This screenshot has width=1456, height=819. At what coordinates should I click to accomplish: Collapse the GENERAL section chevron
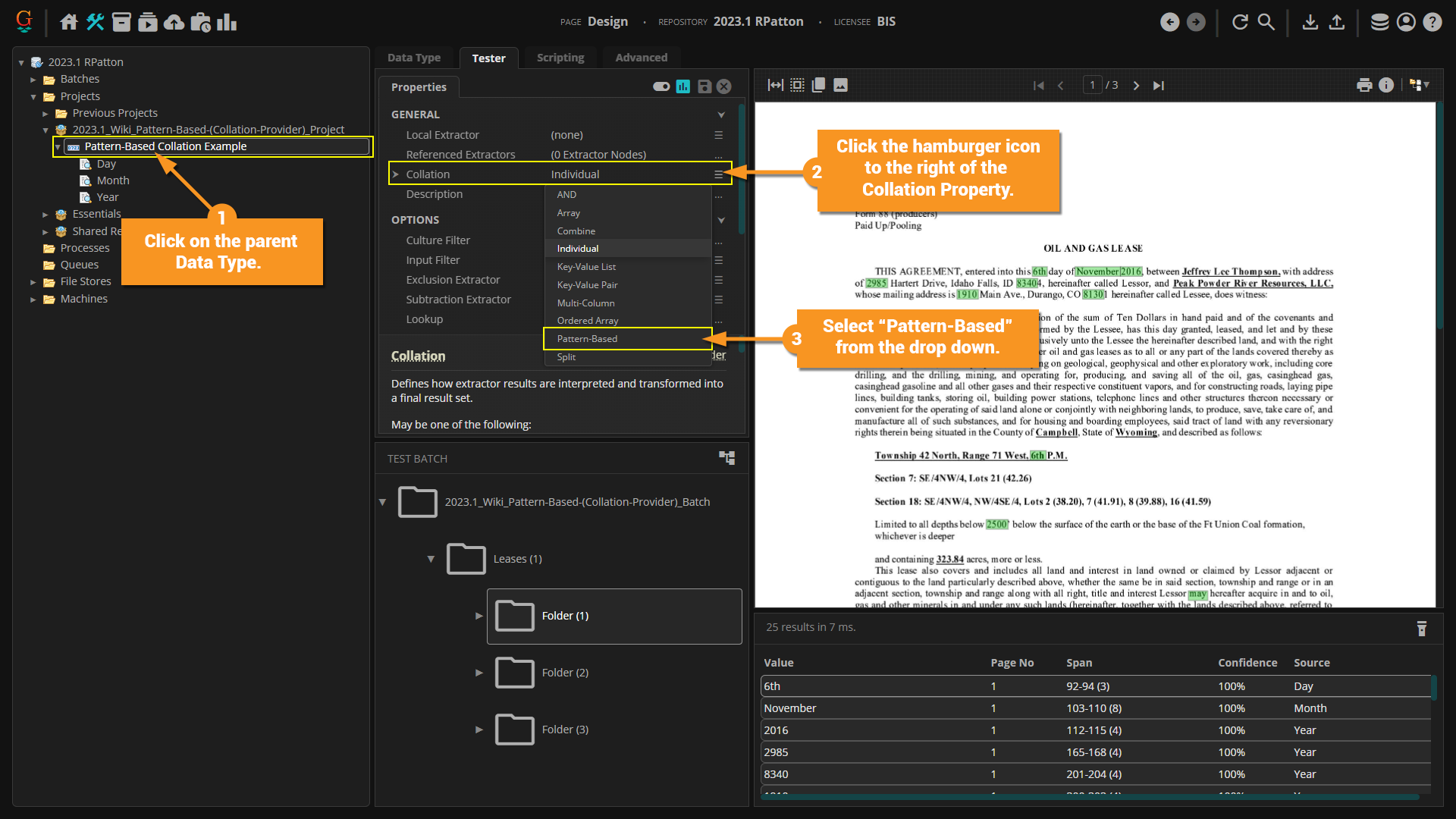(721, 115)
